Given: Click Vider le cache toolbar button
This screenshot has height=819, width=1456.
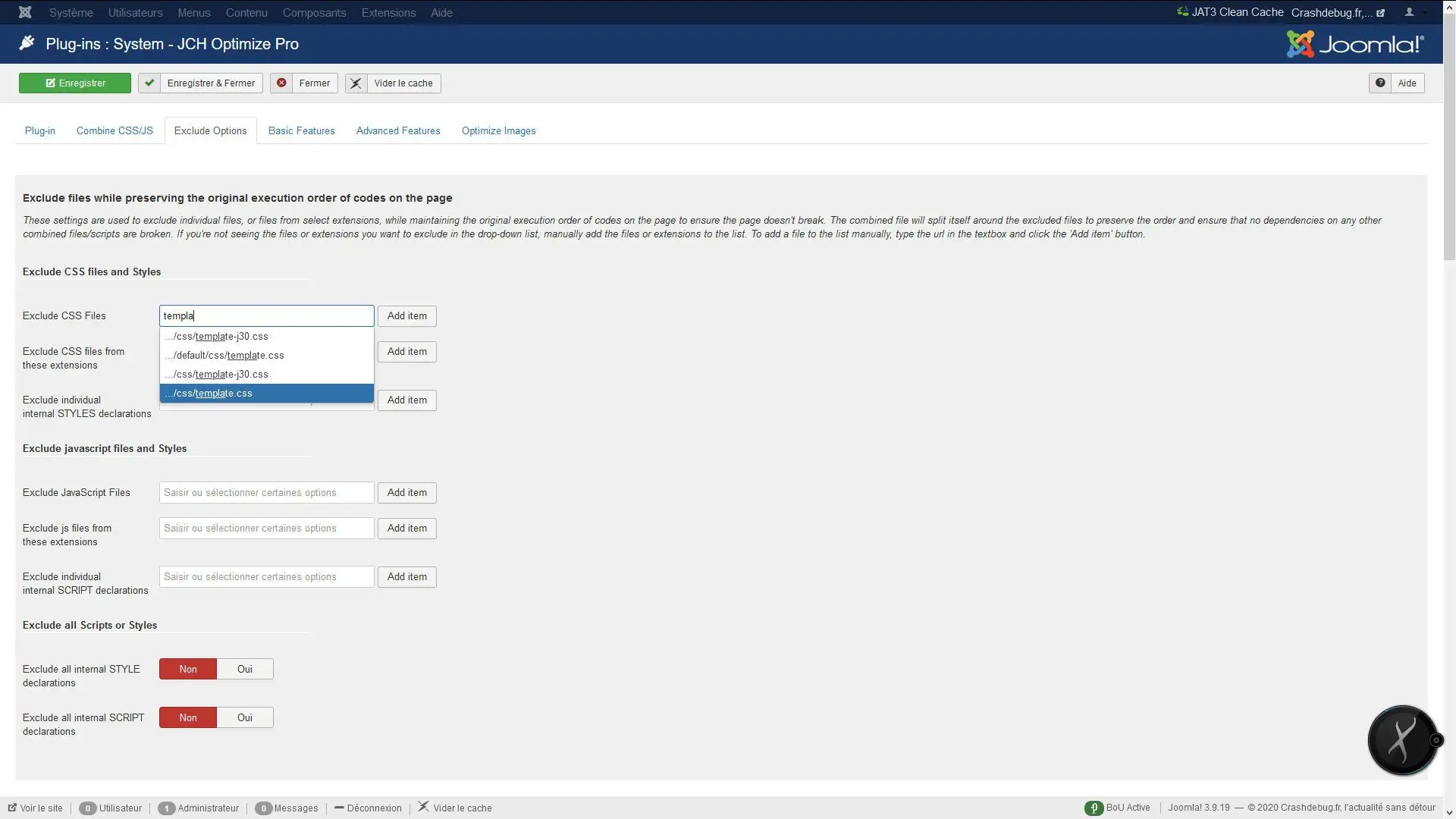Looking at the screenshot, I should point(393,83).
